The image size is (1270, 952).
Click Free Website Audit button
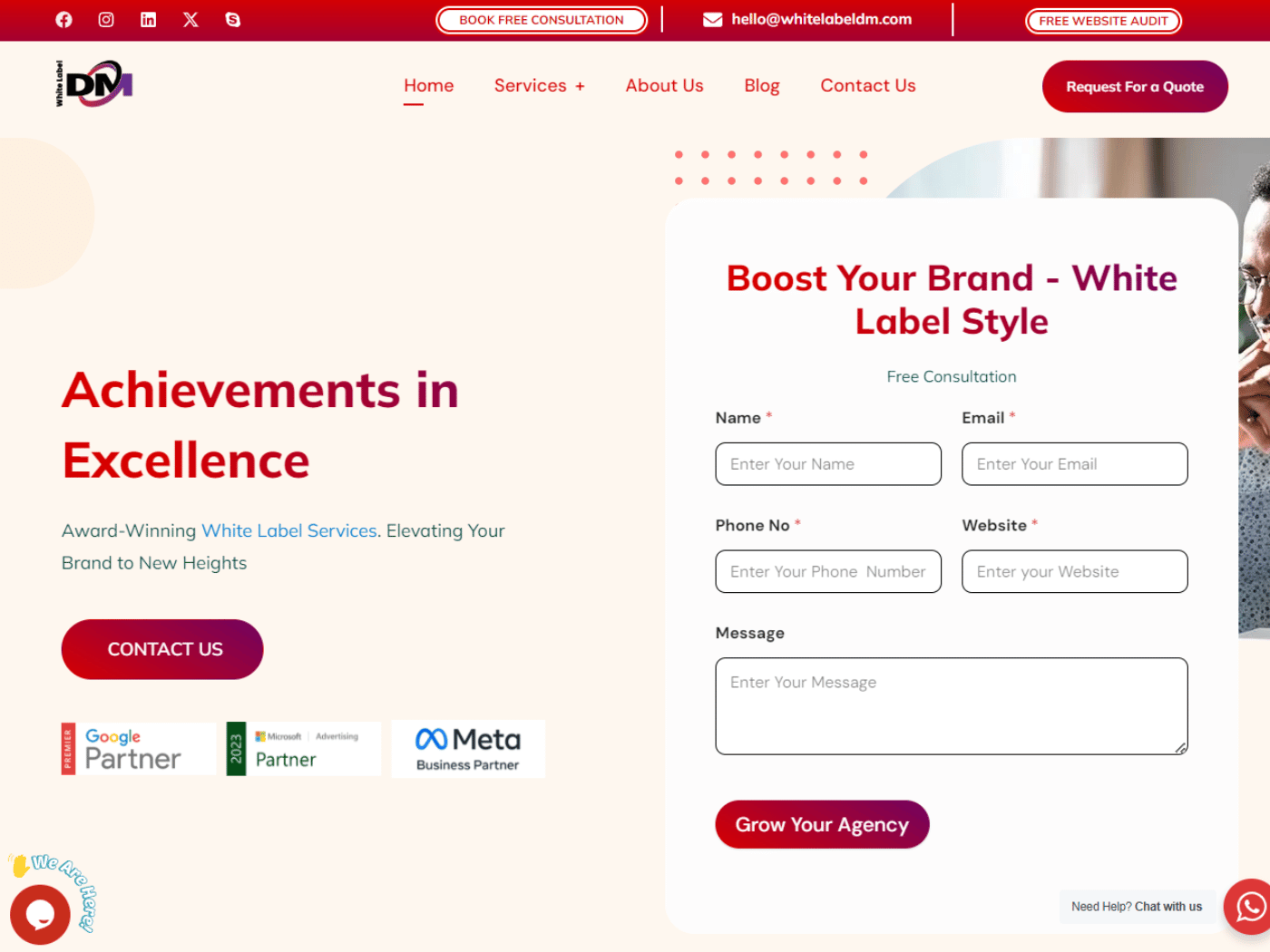pos(1103,21)
